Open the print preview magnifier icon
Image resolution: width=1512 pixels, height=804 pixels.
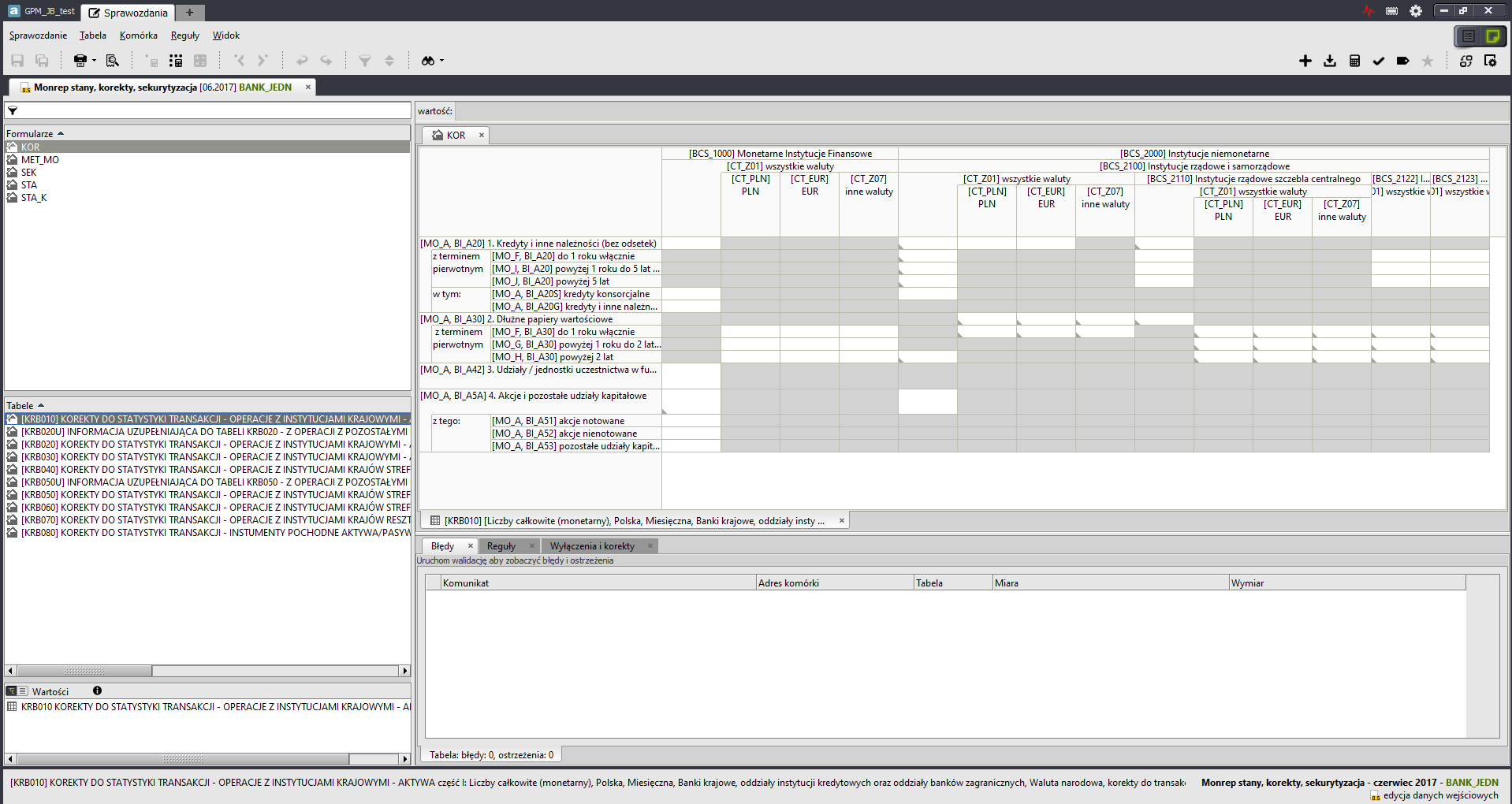[x=113, y=61]
